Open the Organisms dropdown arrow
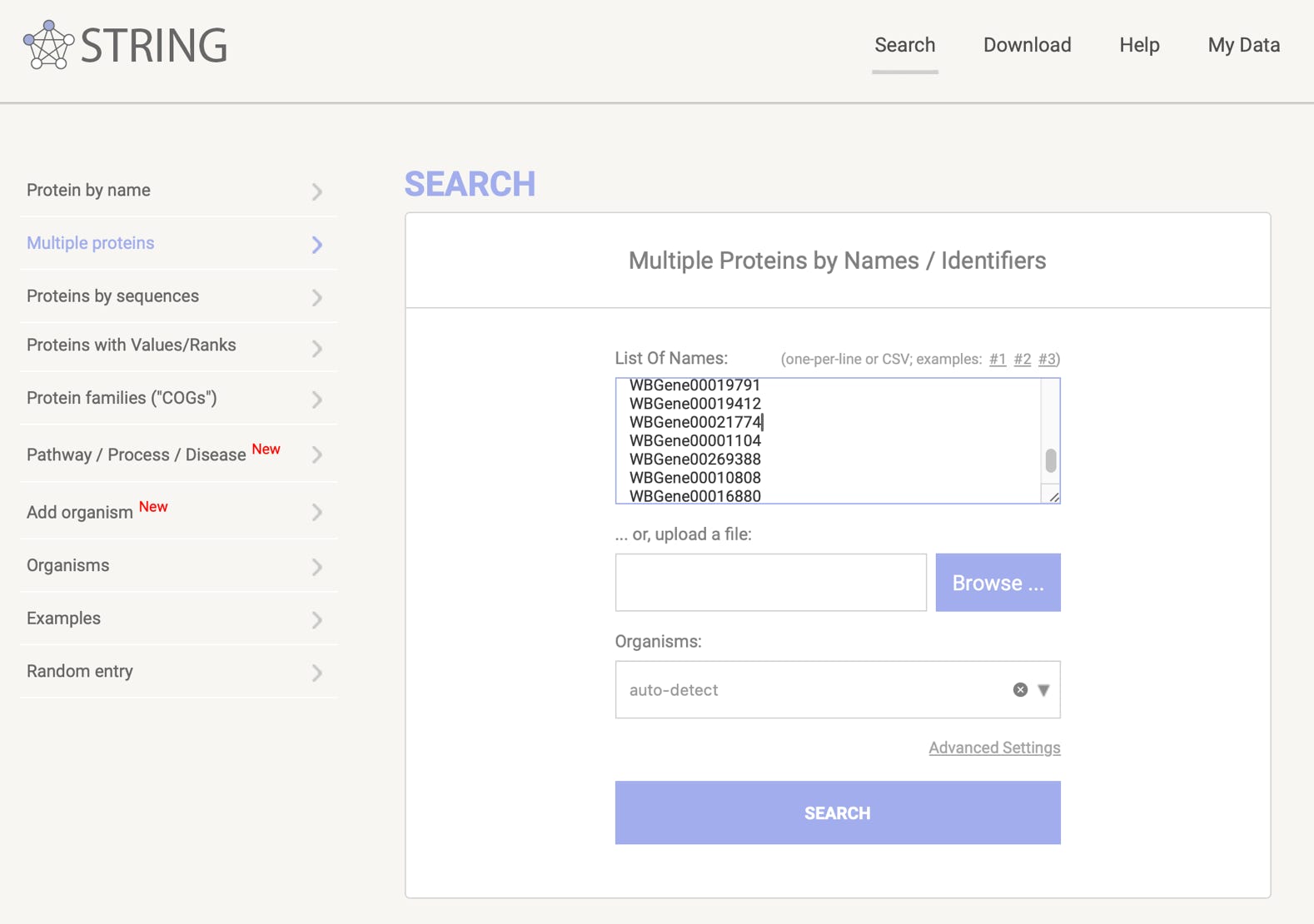Screen dimensions: 1314x924 tap(1043, 690)
